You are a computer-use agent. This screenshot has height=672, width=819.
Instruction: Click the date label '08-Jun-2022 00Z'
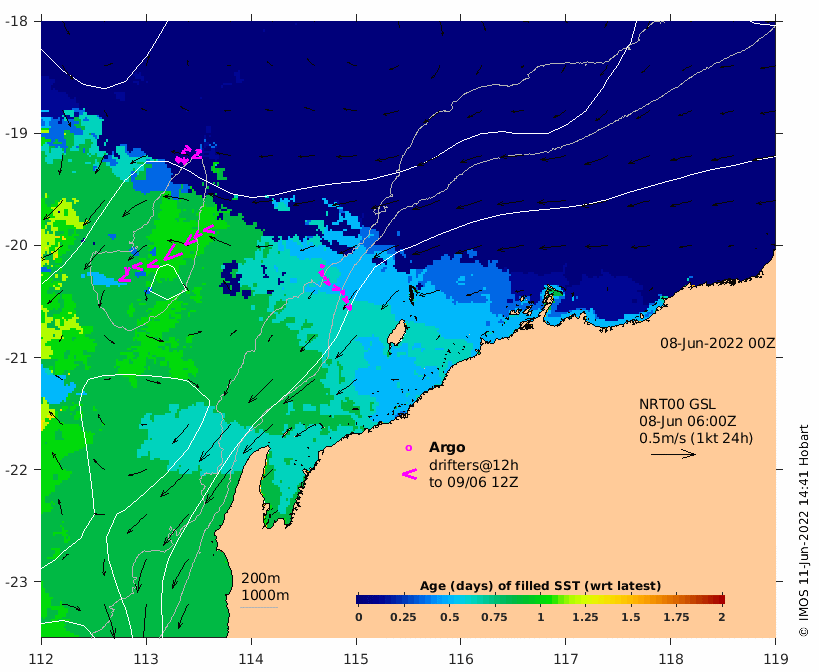pyautogui.click(x=718, y=343)
